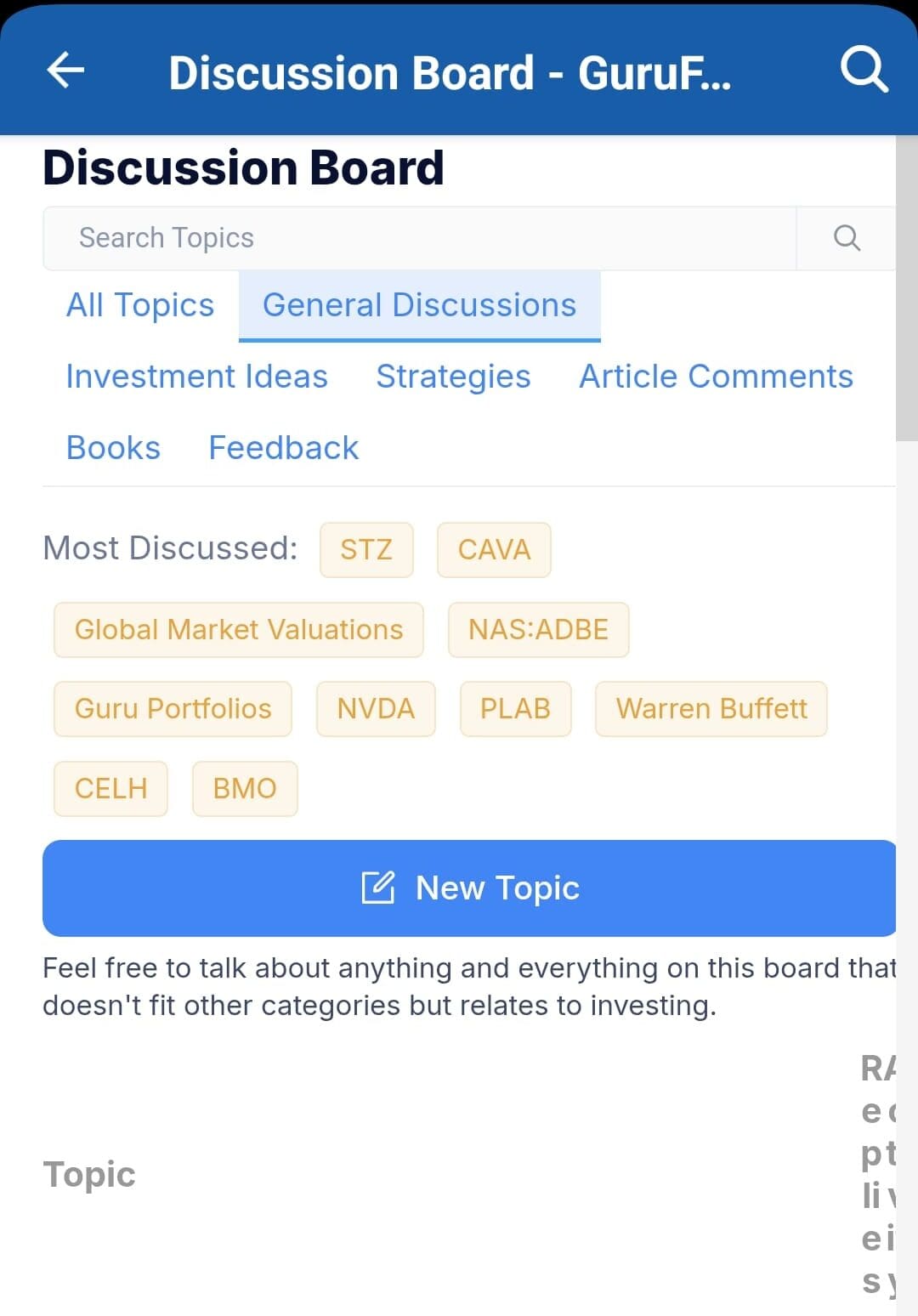
Task: Tap the back arrow icon
Action: coord(65,71)
